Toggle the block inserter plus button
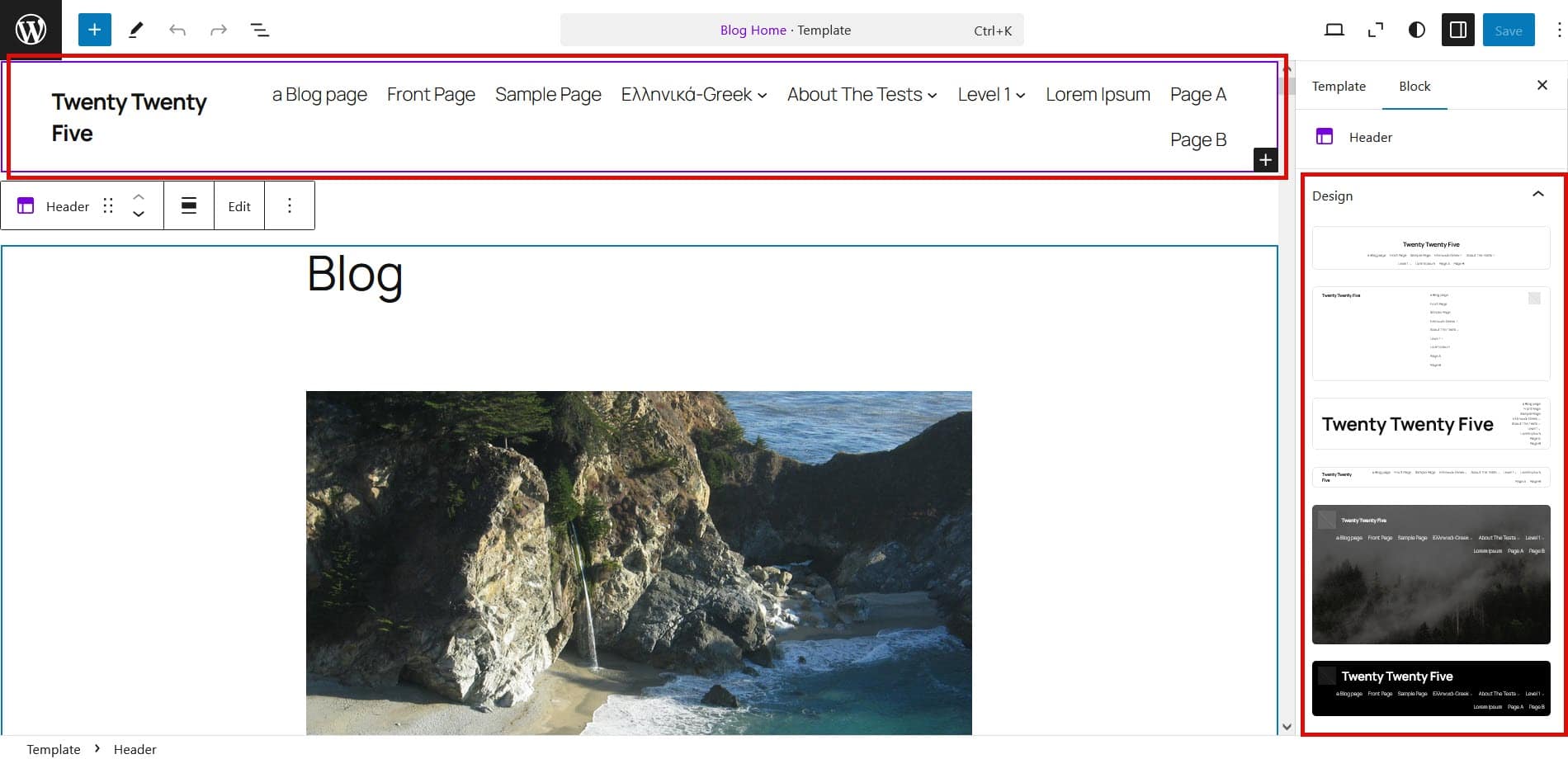This screenshot has height=759, width=1568. (x=95, y=30)
